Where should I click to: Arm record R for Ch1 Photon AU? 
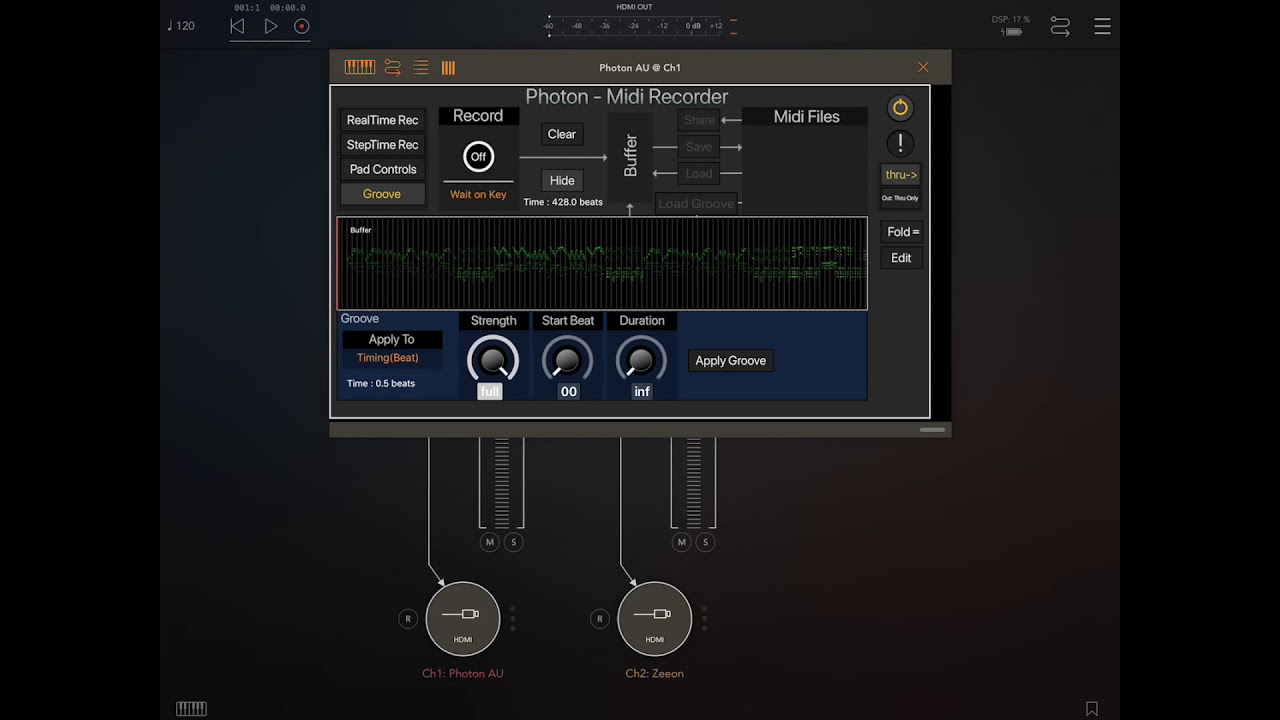point(407,619)
